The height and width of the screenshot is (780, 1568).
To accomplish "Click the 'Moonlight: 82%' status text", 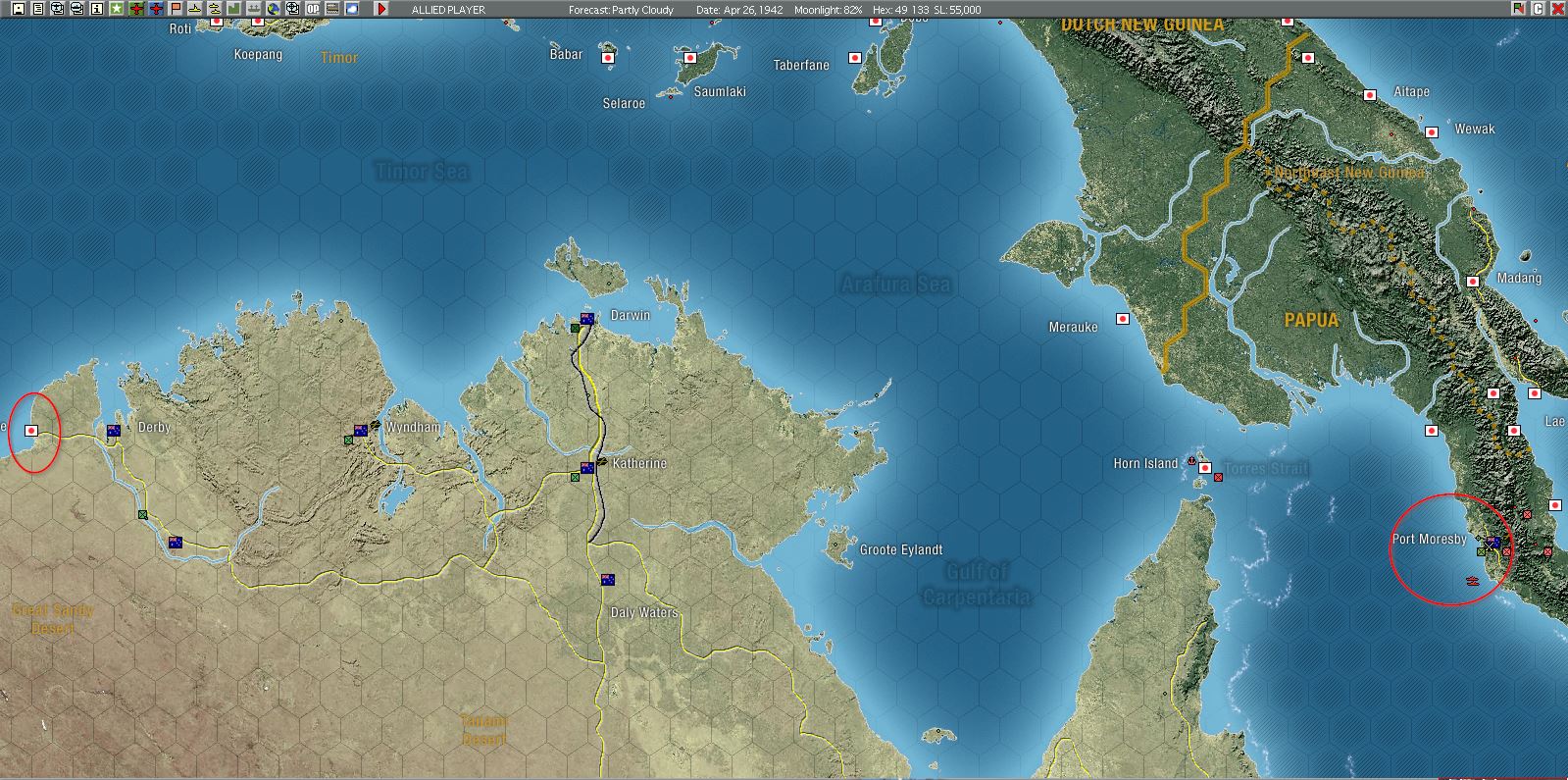I will click(x=829, y=10).
